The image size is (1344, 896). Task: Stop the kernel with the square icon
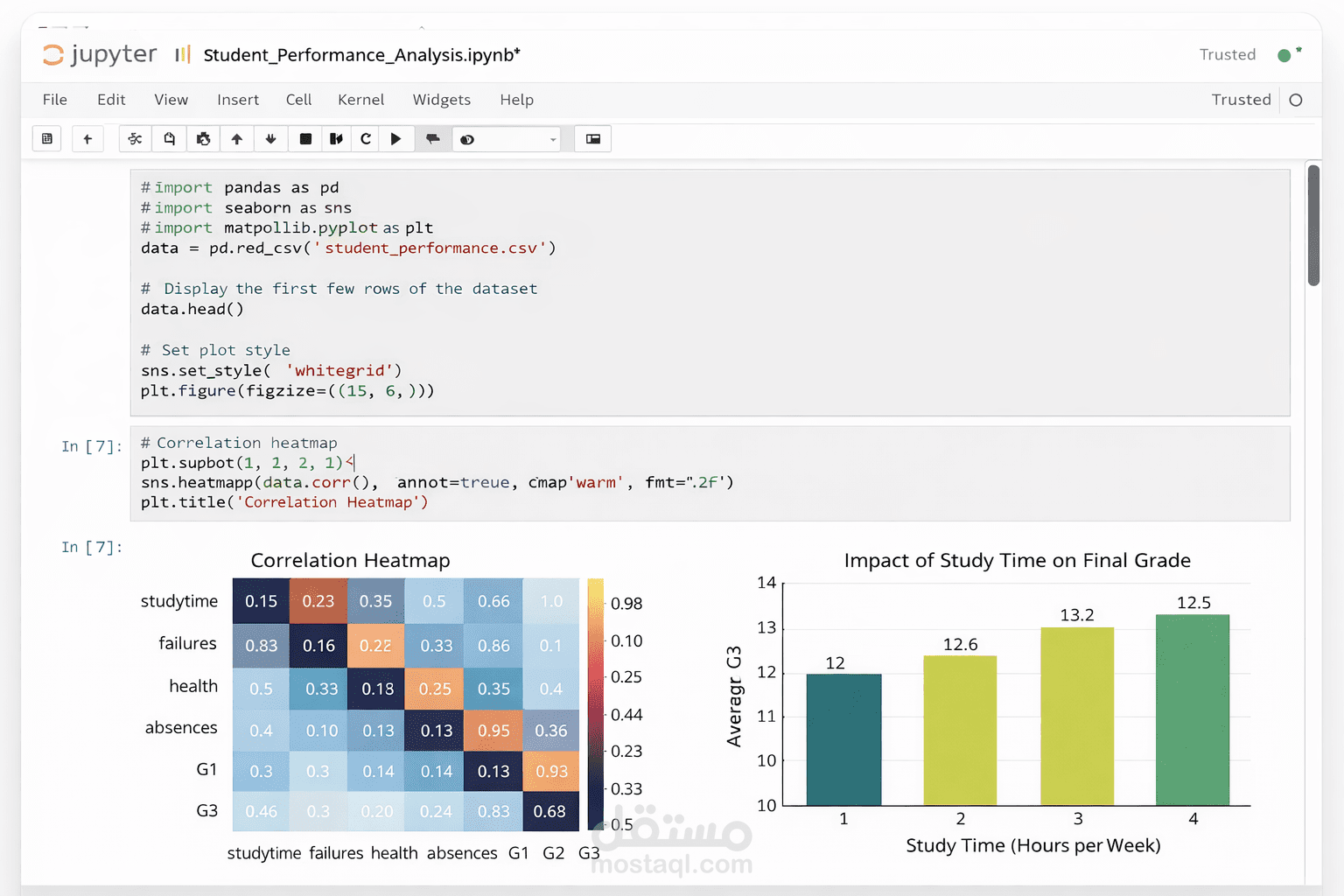pos(305,138)
